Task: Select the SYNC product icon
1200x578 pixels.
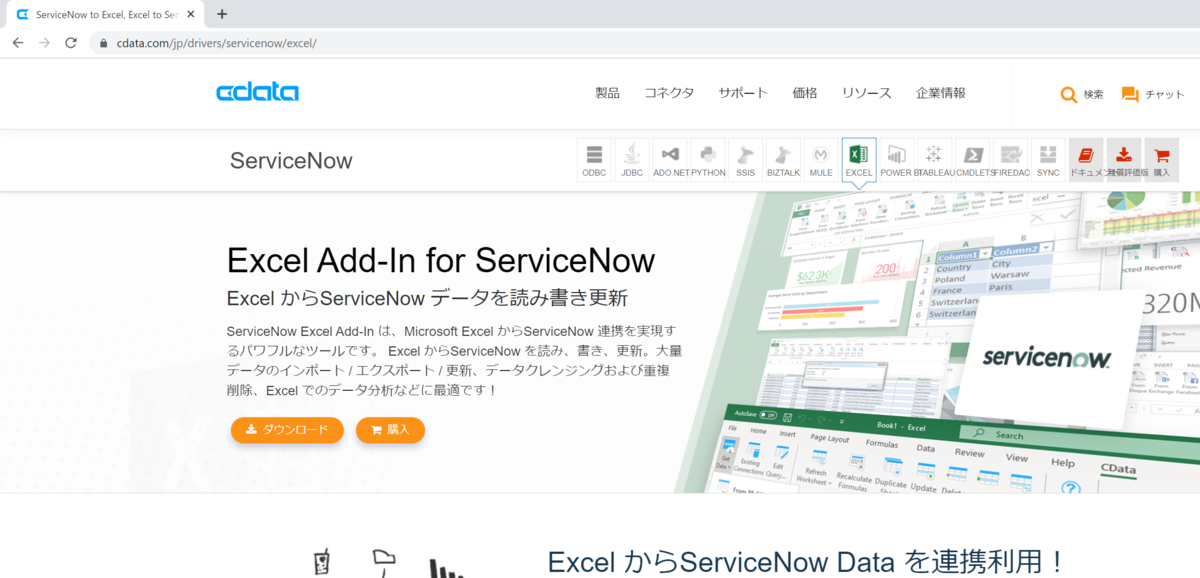Action: tap(1047, 158)
